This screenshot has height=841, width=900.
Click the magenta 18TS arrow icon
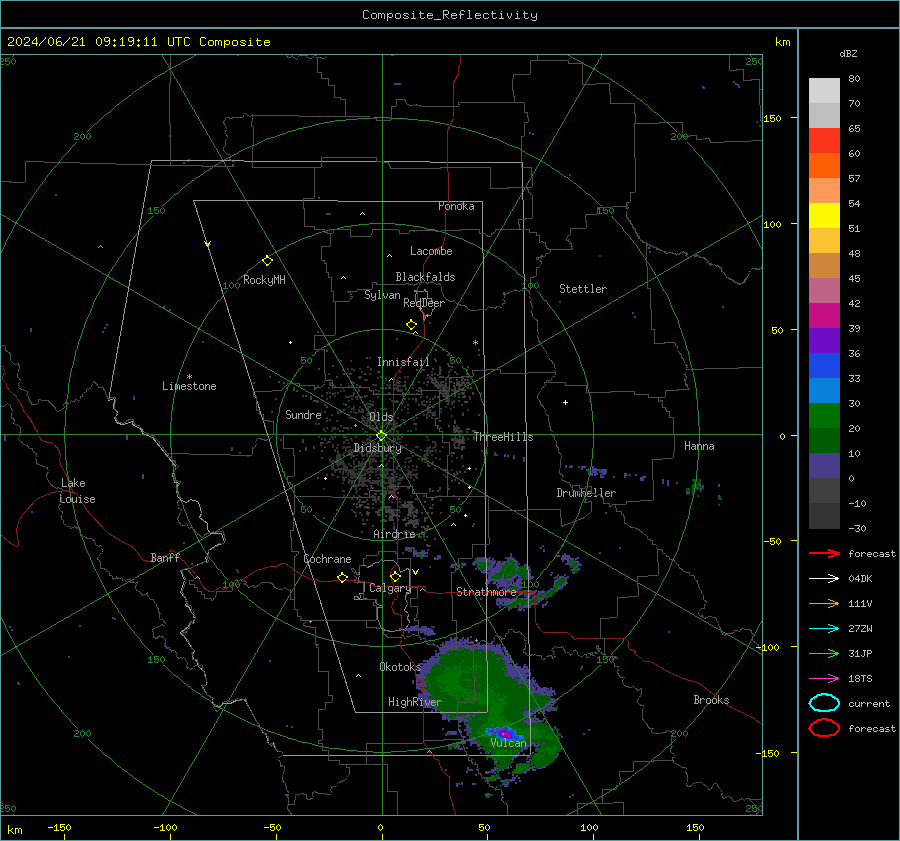point(824,679)
